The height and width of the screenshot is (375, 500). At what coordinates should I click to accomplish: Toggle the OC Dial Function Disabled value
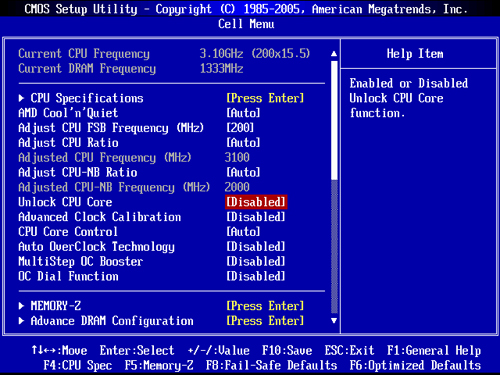pyautogui.click(x=256, y=276)
